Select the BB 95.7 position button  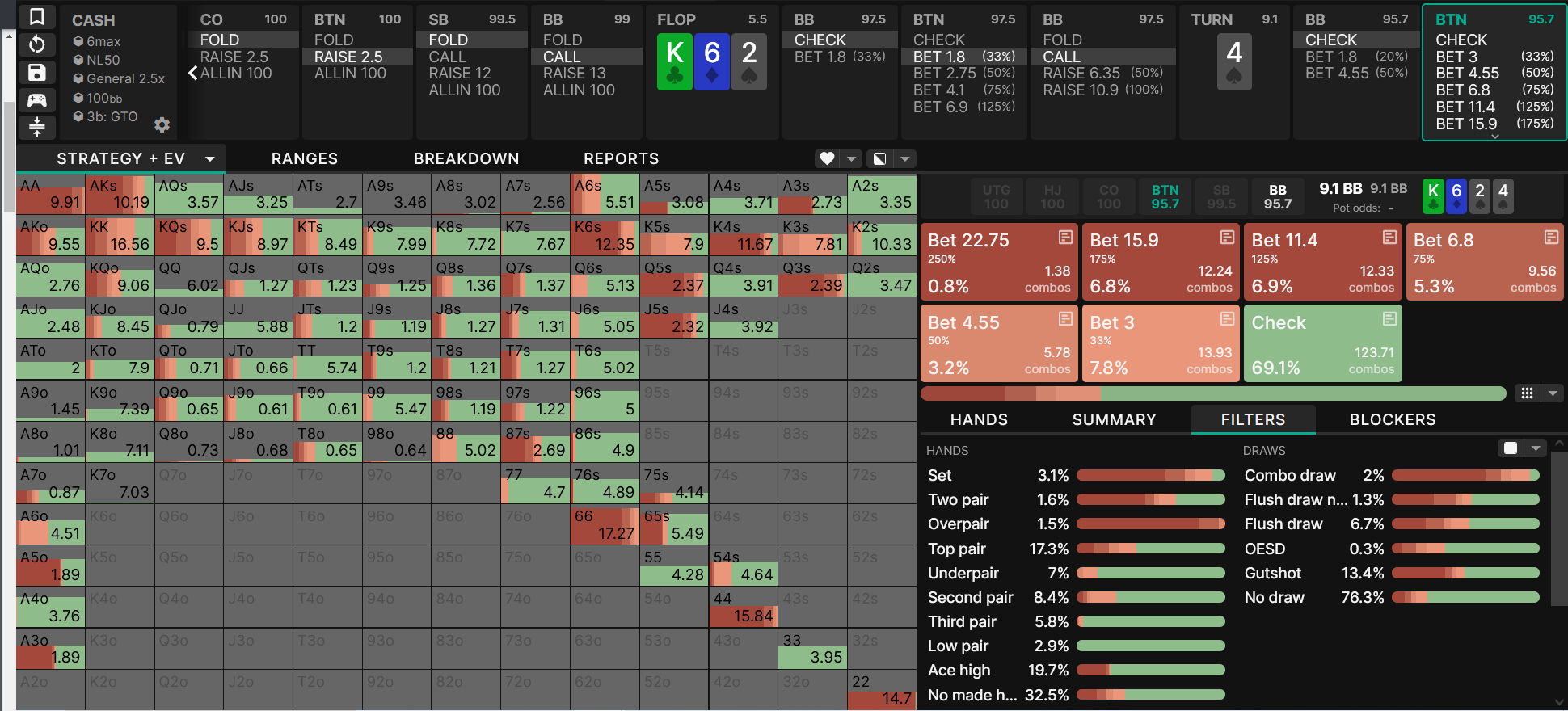click(1278, 196)
